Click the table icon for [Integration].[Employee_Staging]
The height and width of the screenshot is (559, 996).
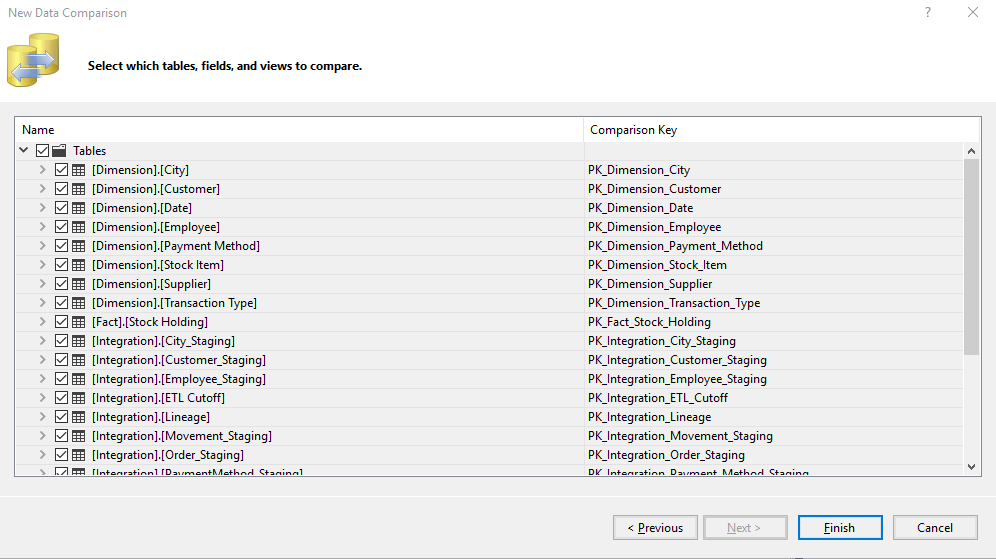click(79, 380)
